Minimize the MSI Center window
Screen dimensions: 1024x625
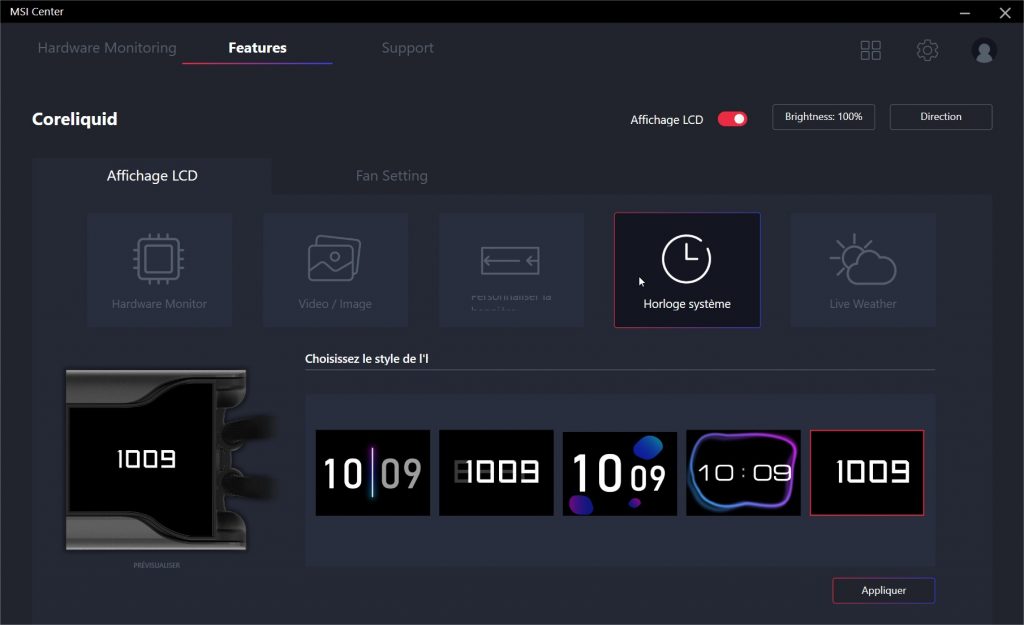pos(965,12)
